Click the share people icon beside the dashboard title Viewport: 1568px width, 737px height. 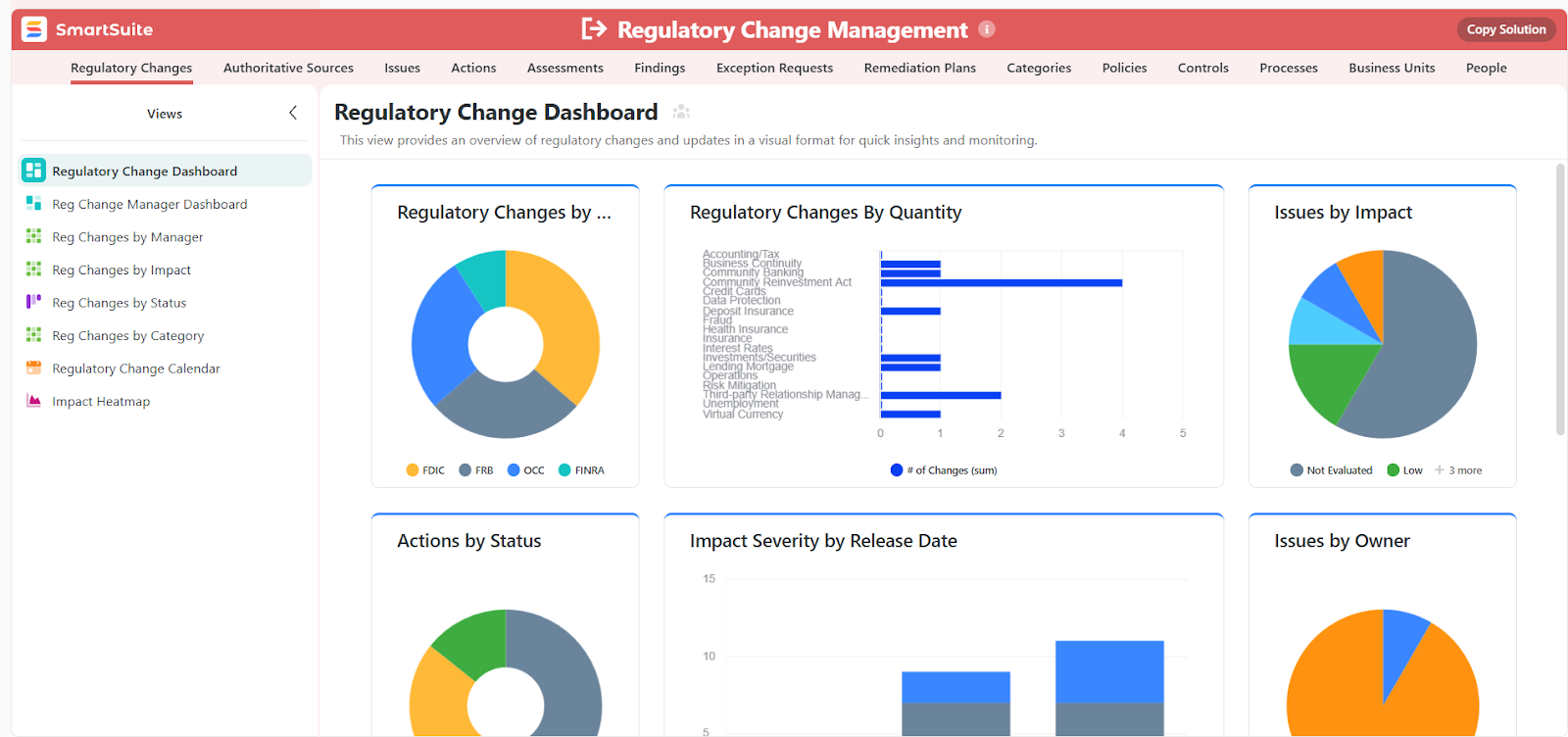[681, 113]
